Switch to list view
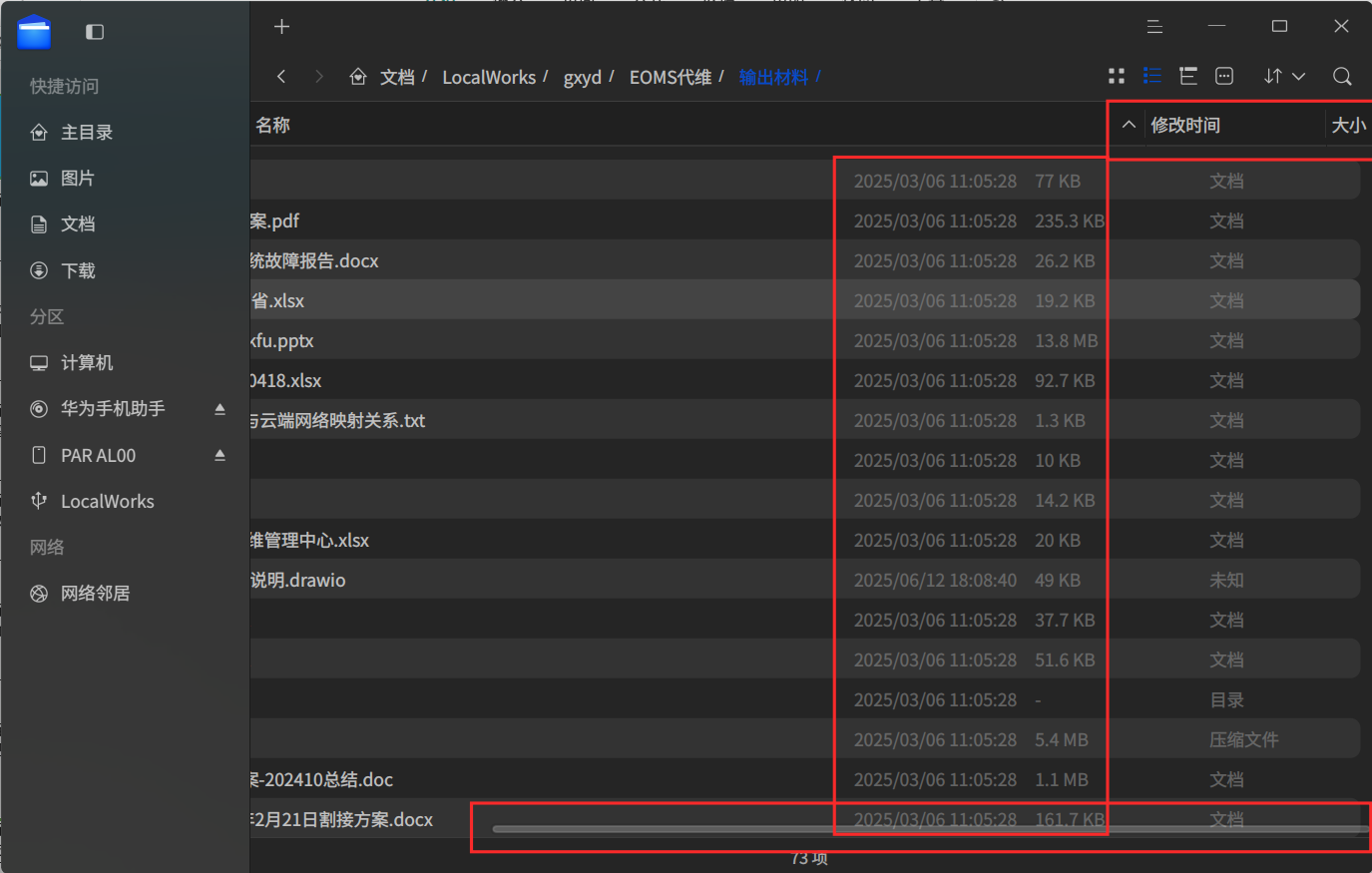The width and height of the screenshot is (1372, 873). (1152, 77)
